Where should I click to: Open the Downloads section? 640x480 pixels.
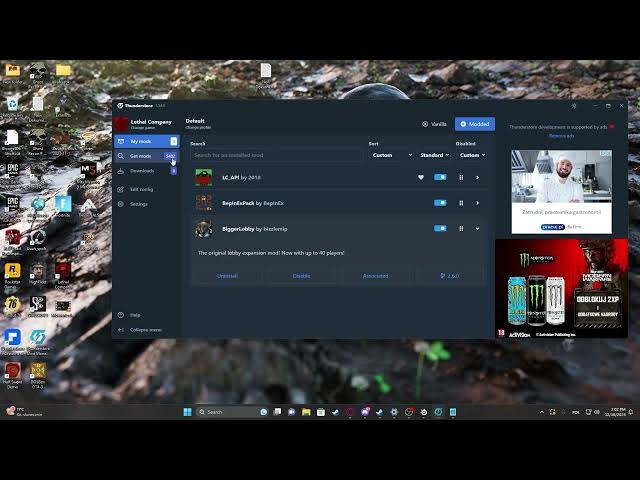pyautogui.click(x=141, y=171)
